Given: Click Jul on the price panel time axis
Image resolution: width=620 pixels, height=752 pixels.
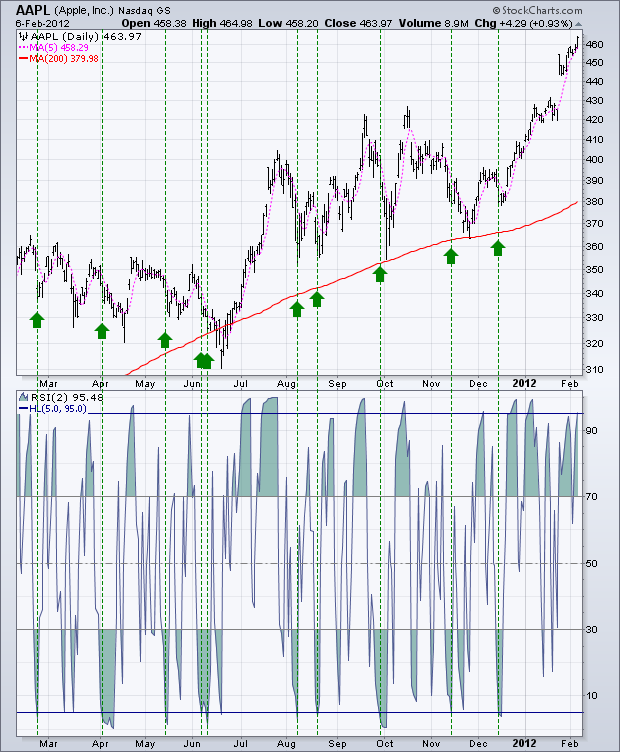Looking at the screenshot, I should tap(241, 384).
